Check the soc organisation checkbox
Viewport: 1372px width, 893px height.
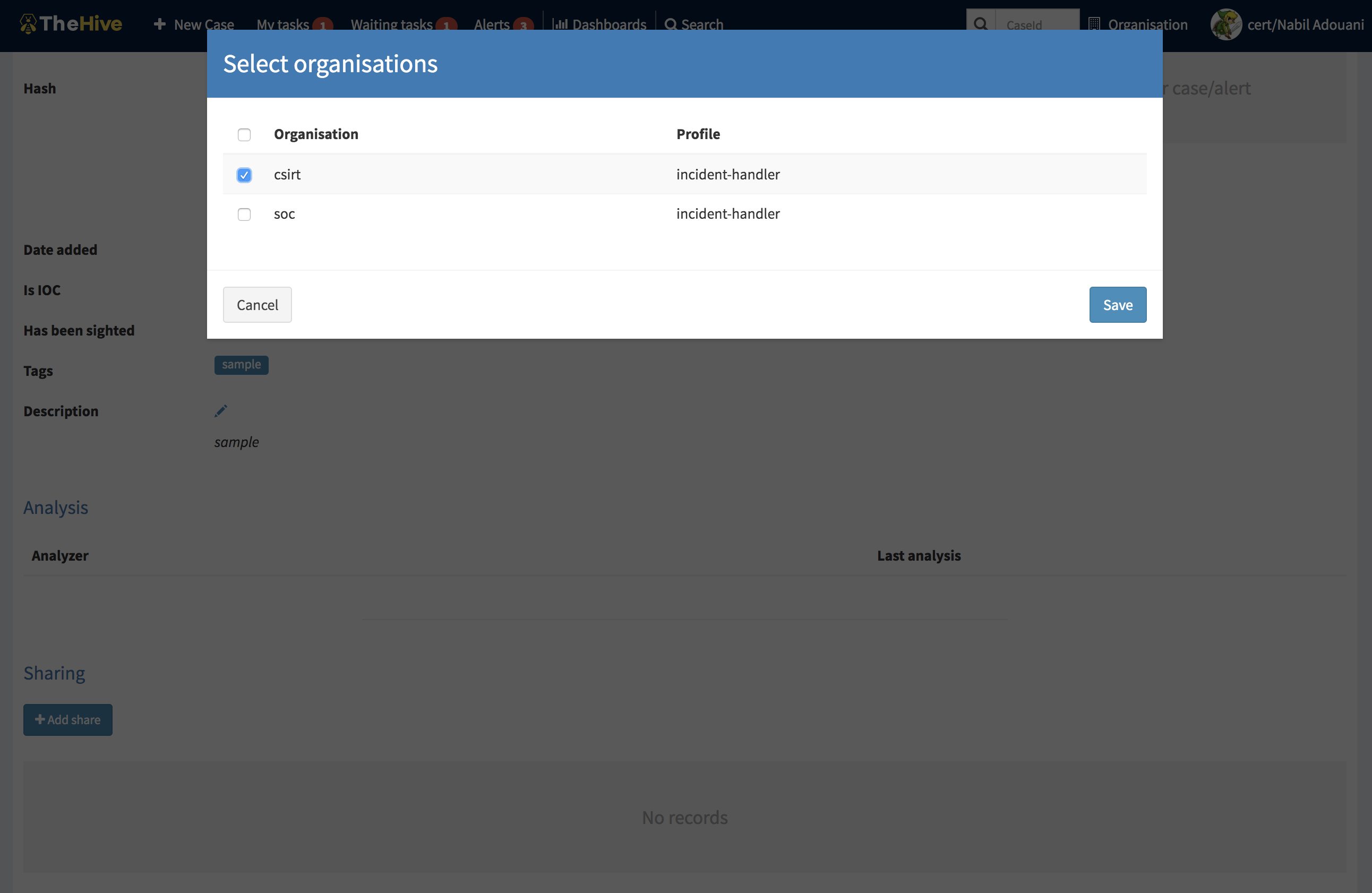pos(244,214)
